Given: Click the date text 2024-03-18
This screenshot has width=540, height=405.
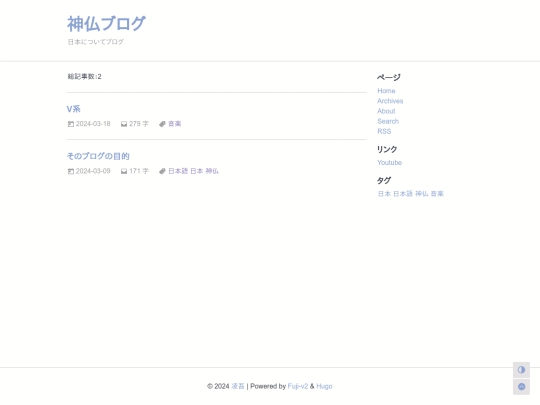Looking at the screenshot, I should [93, 124].
